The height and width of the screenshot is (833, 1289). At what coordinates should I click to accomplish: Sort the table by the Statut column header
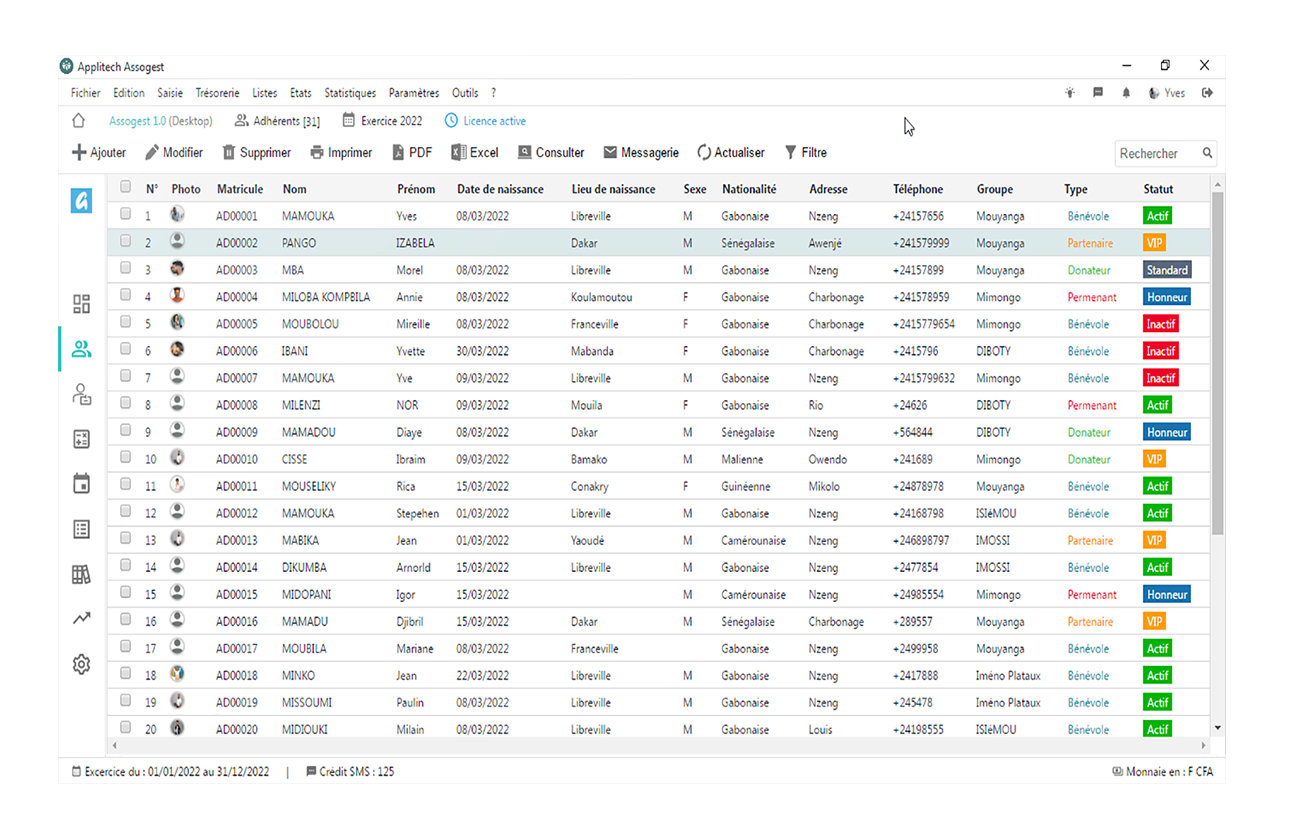1159,189
